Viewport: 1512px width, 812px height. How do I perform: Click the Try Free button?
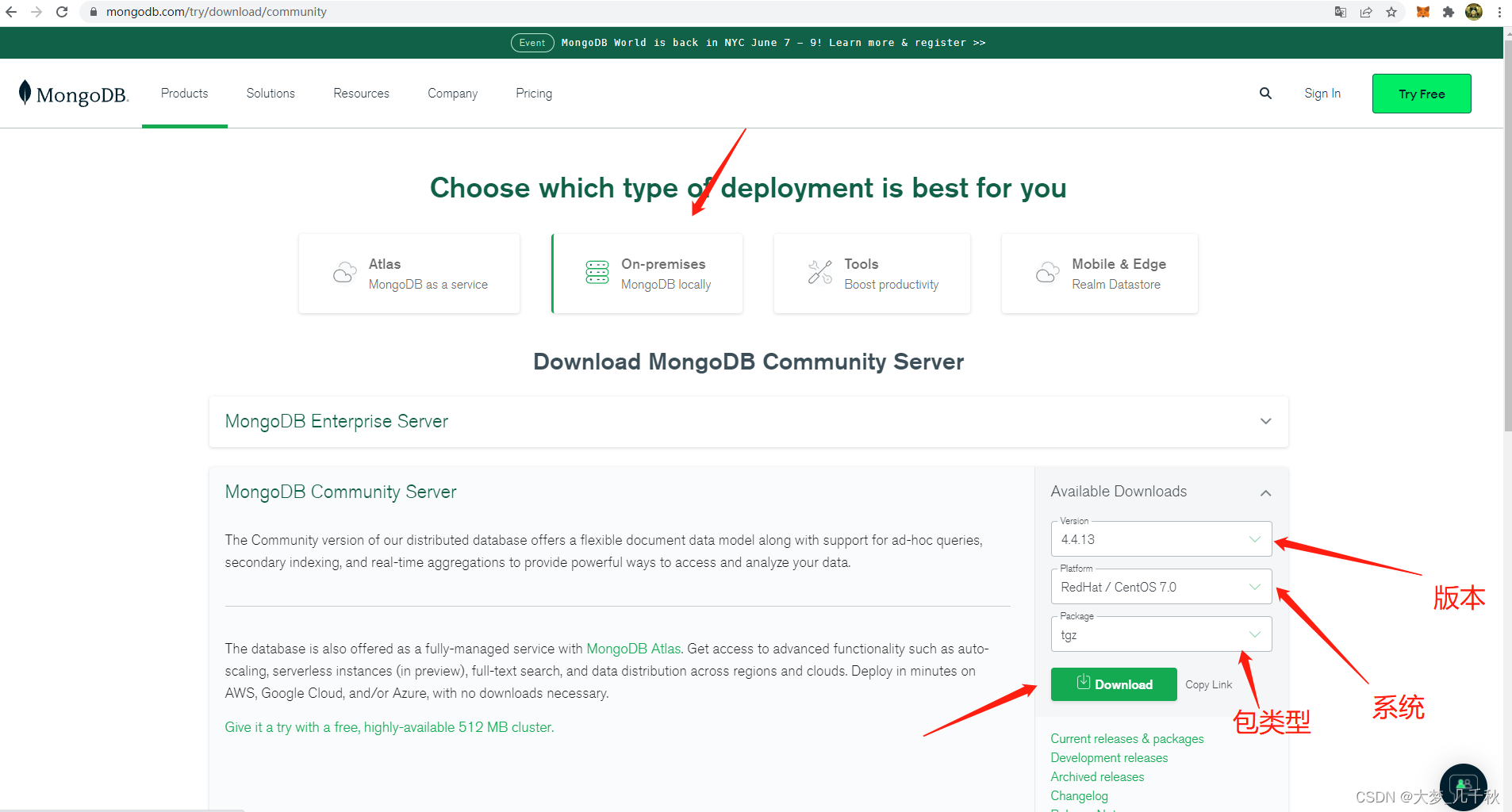[1422, 94]
